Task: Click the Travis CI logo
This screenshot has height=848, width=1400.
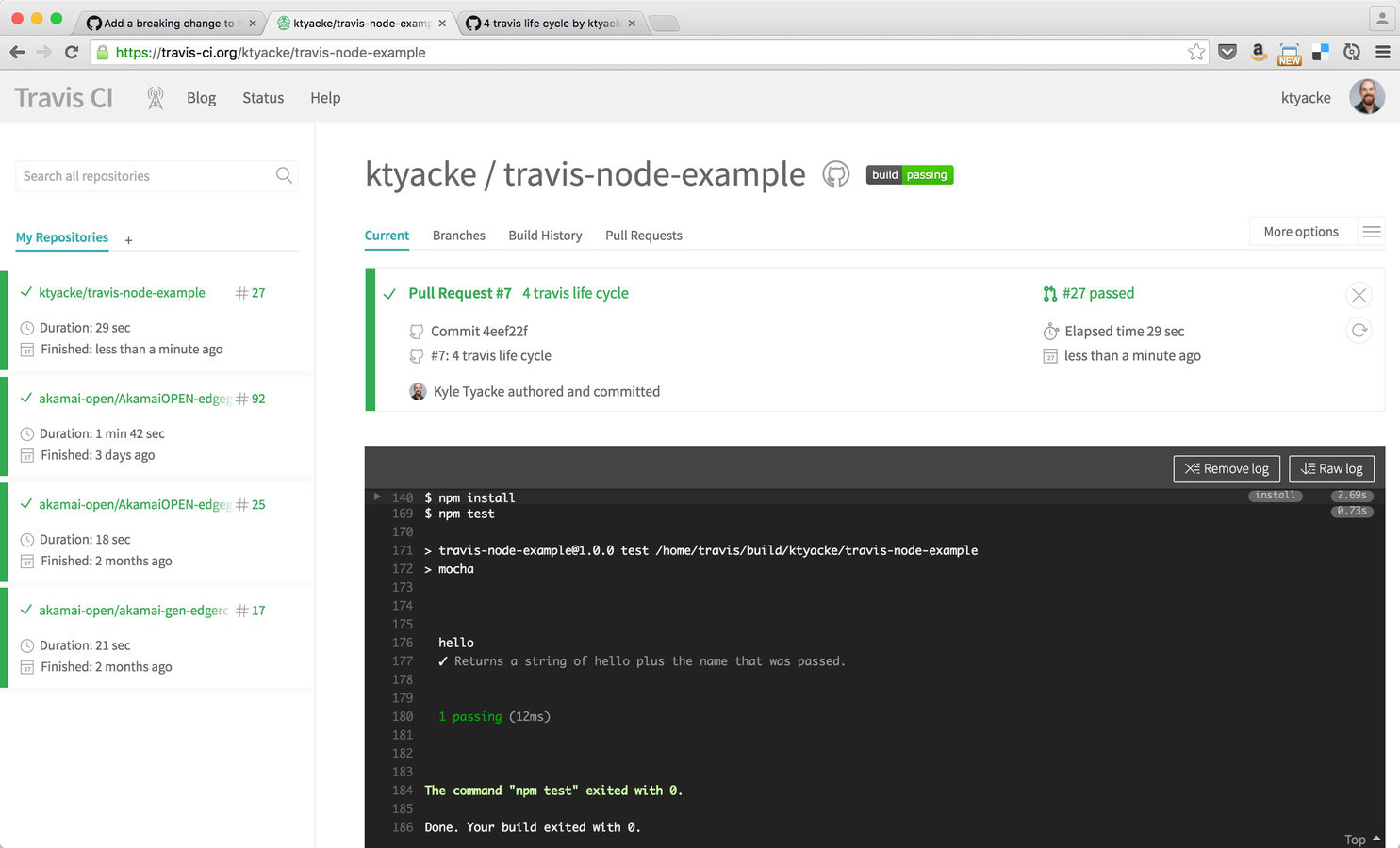Action: click(x=64, y=98)
